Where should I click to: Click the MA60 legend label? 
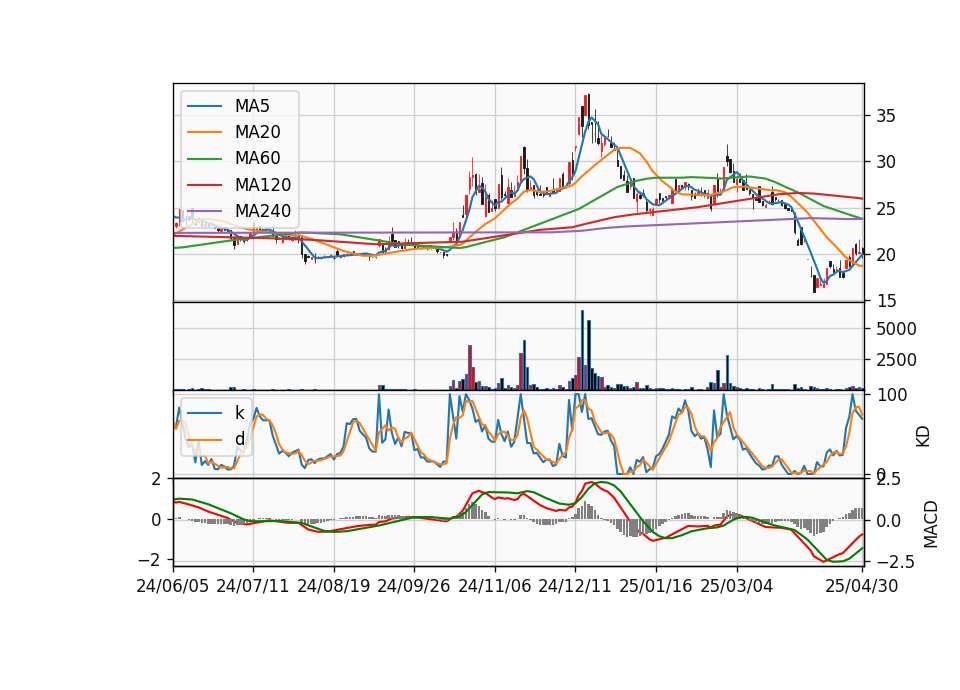(x=257, y=158)
